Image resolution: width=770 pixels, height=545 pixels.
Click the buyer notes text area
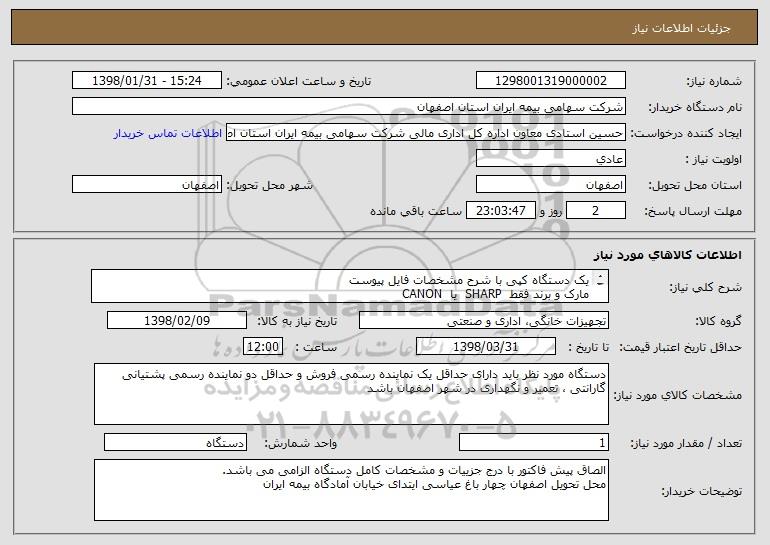pos(351,490)
